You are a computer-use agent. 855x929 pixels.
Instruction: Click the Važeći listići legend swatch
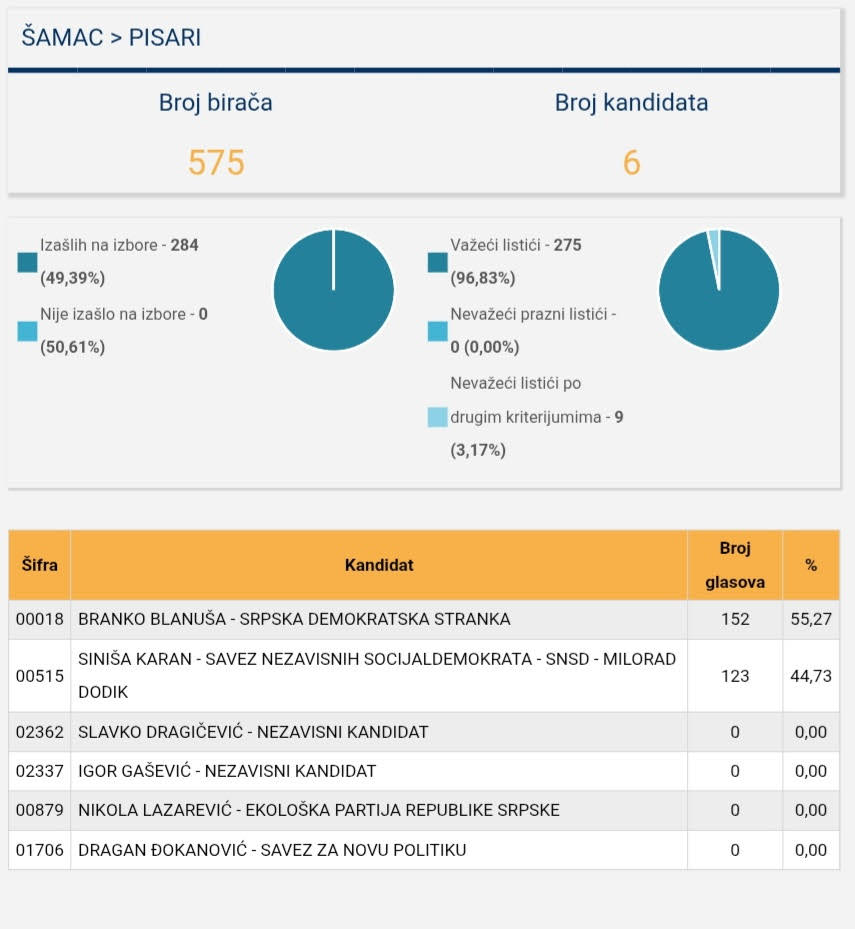(437, 262)
